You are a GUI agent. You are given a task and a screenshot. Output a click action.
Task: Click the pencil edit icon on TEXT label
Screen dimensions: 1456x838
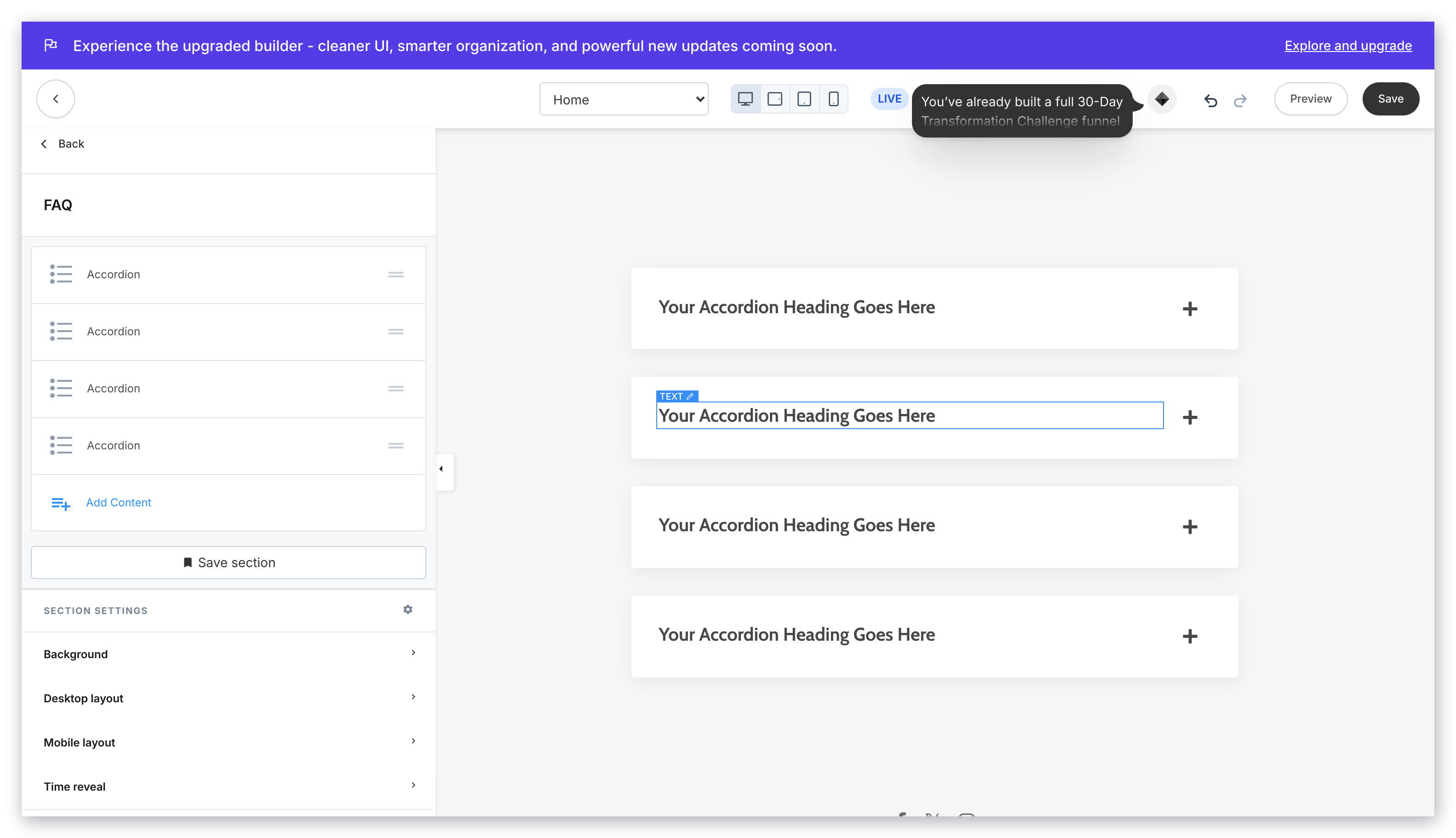pos(689,396)
